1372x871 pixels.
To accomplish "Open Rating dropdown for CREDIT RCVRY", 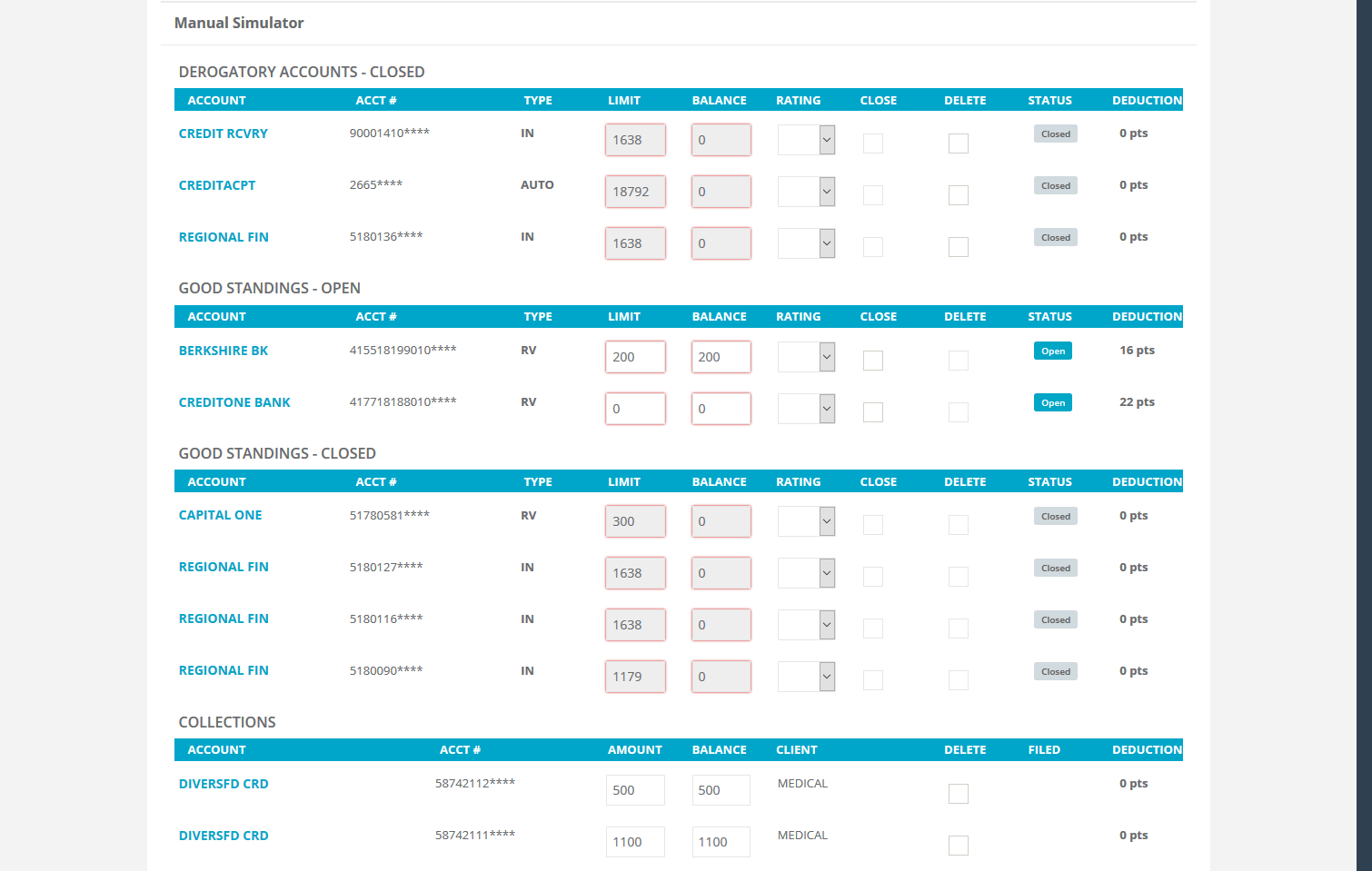I will (806, 140).
